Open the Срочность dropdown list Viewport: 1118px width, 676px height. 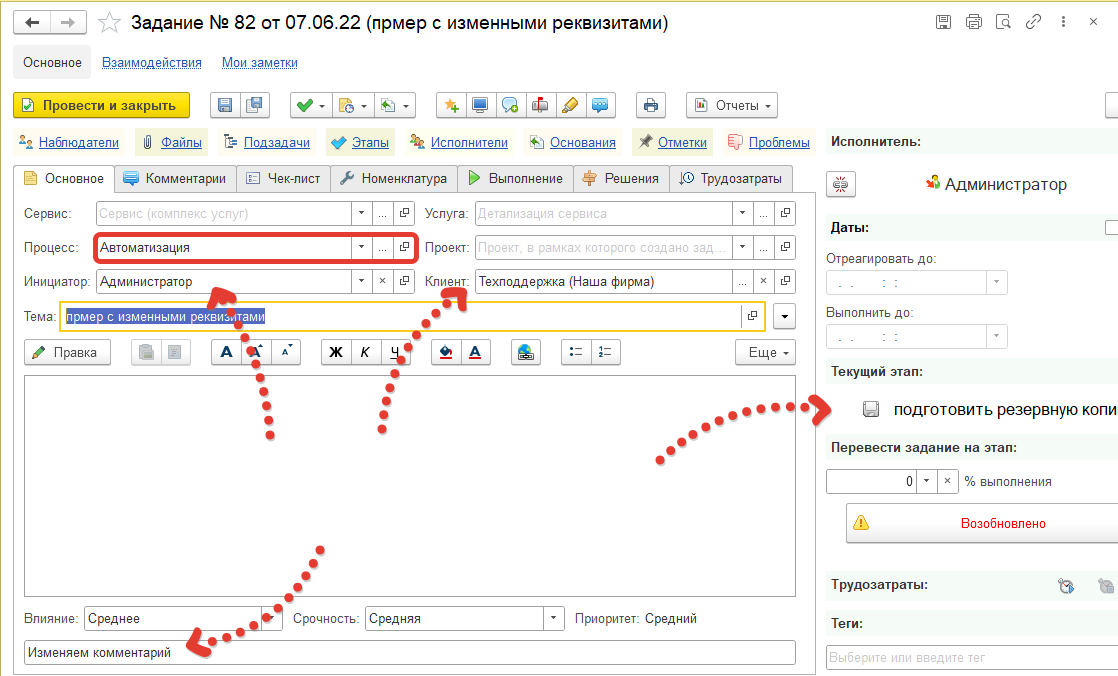[x=553, y=618]
